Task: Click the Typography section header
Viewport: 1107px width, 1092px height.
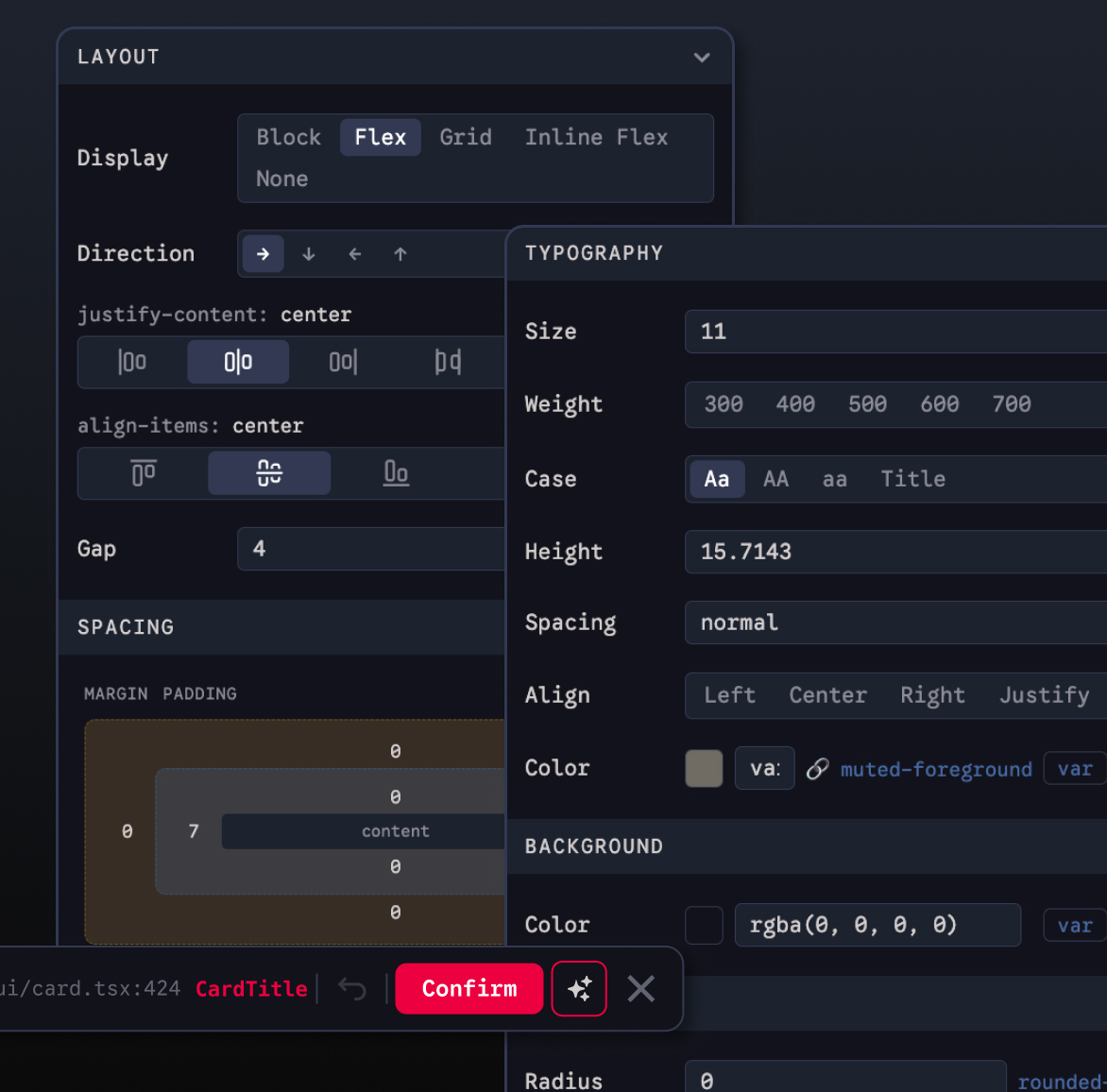Action: pyautogui.click(x=807, y=254)
